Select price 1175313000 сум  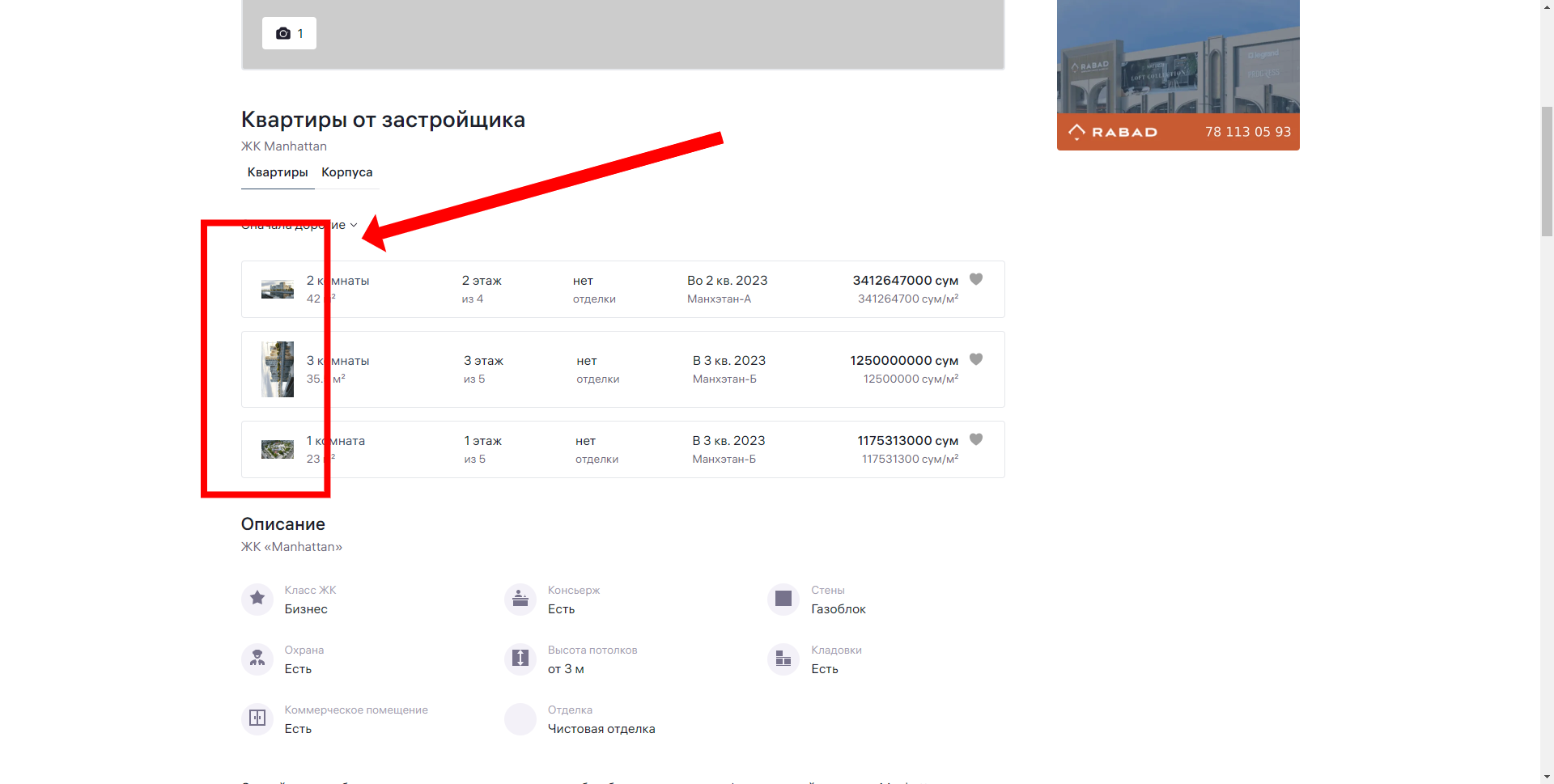(908, 440)
